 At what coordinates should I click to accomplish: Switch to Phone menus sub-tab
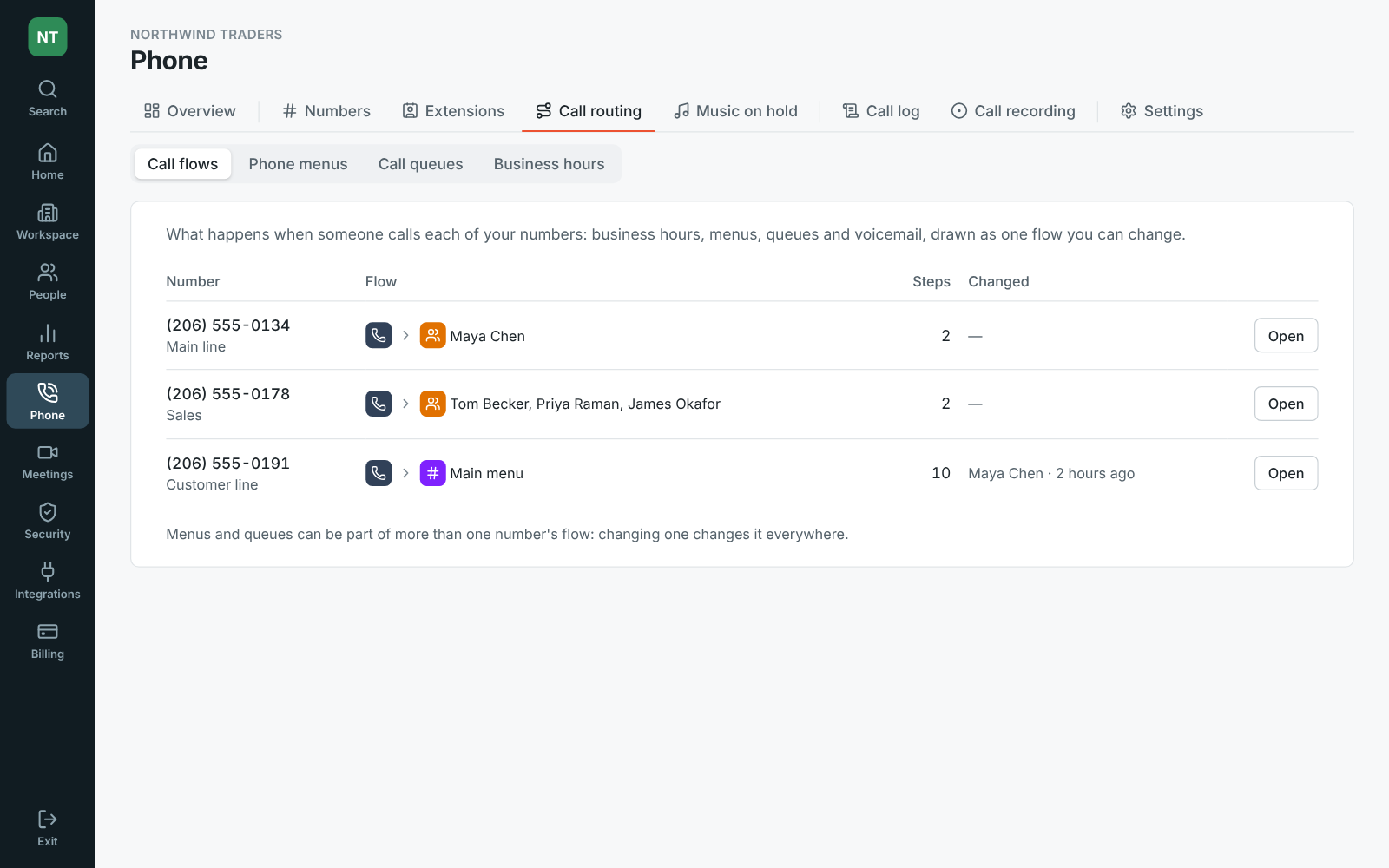coord(298,164)
